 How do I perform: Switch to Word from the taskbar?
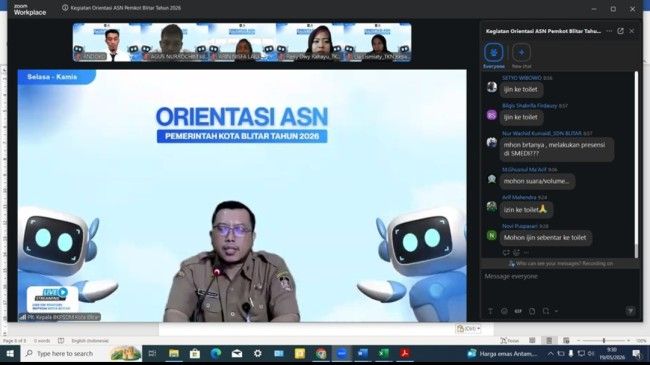(363, 354)
